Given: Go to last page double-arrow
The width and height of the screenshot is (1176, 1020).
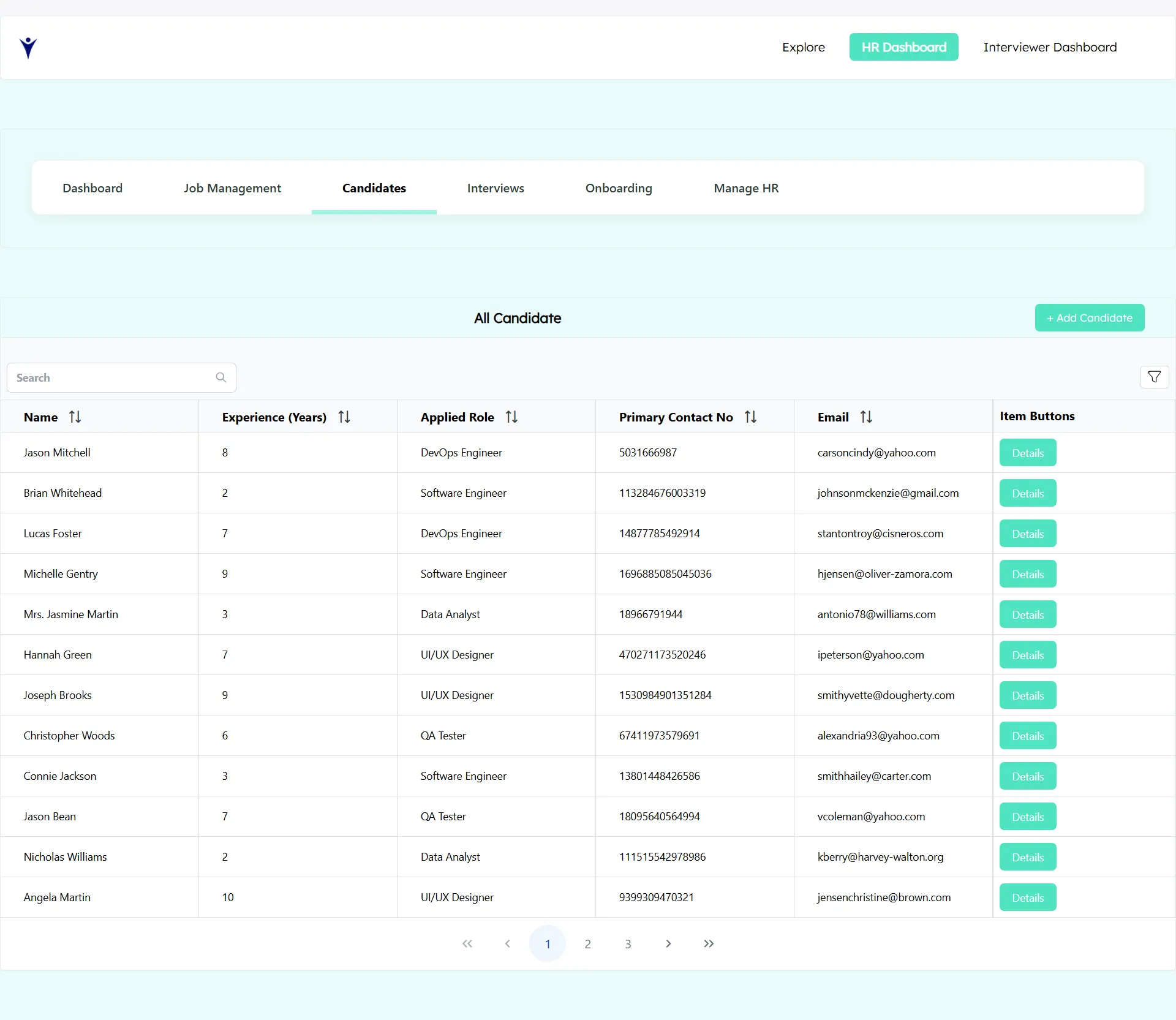Looking at the screenshot, I should coord(709,943).
